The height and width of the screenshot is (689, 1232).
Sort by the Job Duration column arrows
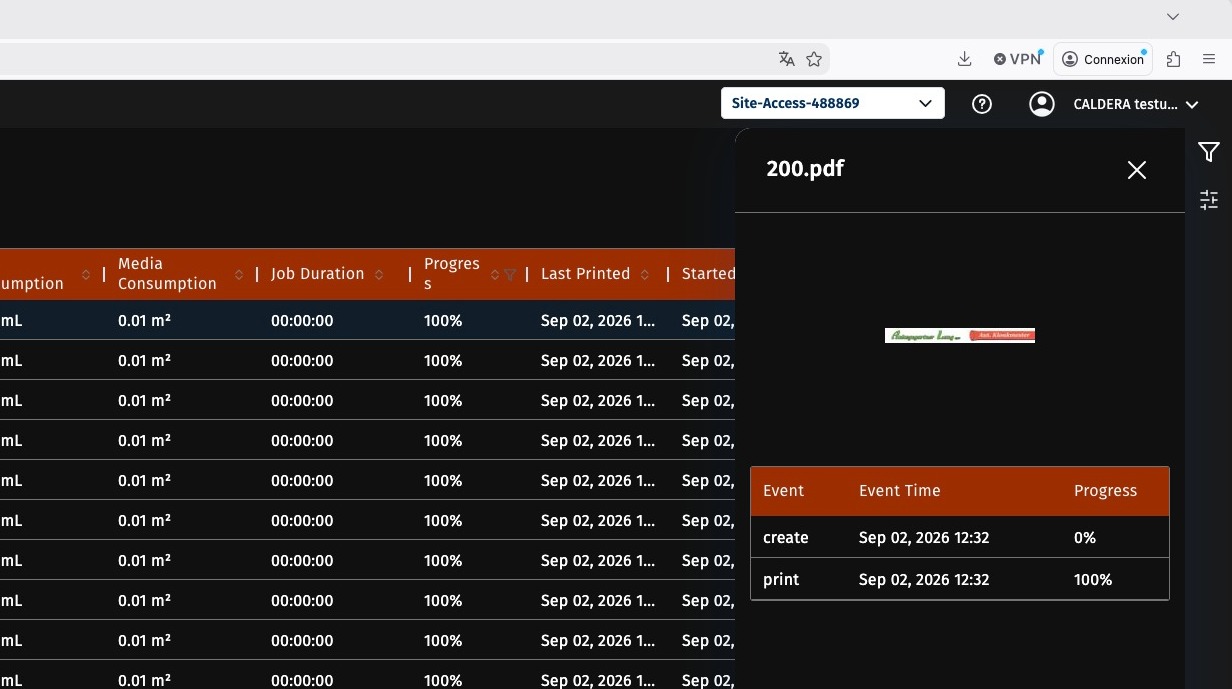coord(379,274)
